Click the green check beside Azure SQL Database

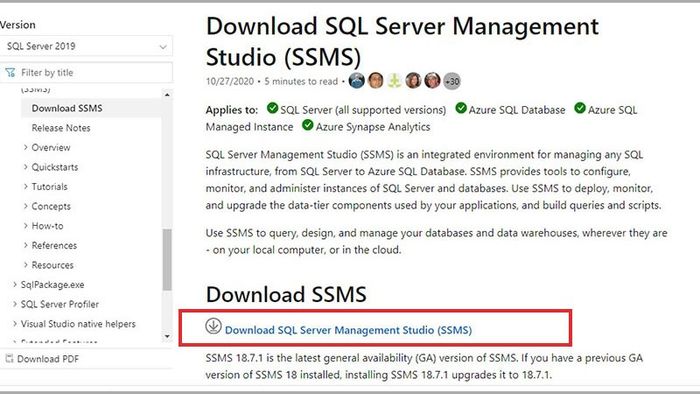point(461,108)
